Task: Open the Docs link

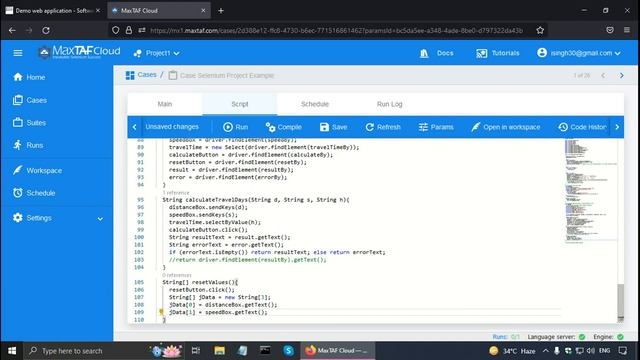Action: click(x=437, y=53)
